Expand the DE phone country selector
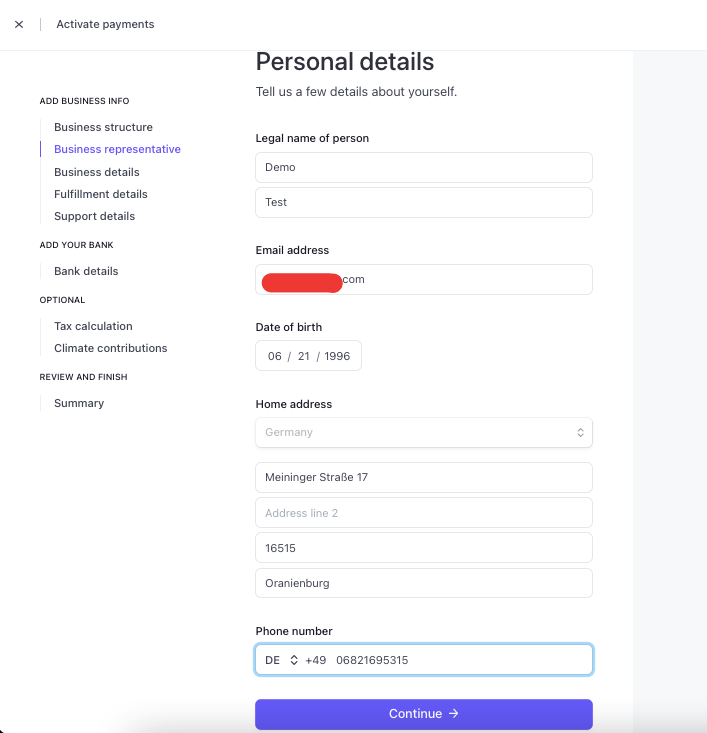Screen dimensions: 707x733 [x=281, y=660]
